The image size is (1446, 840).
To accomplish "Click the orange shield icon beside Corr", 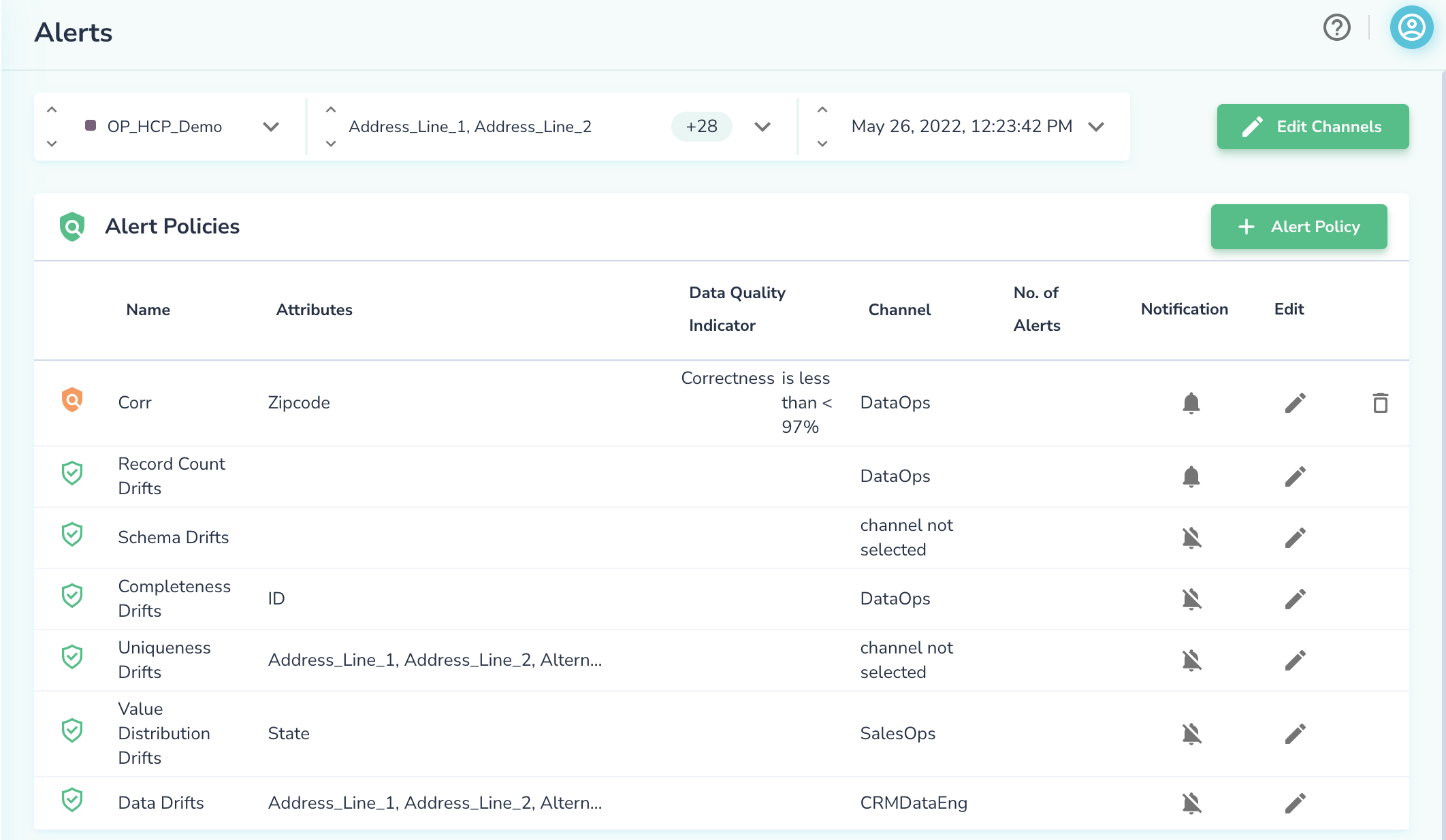I will (x=72, y=400).
